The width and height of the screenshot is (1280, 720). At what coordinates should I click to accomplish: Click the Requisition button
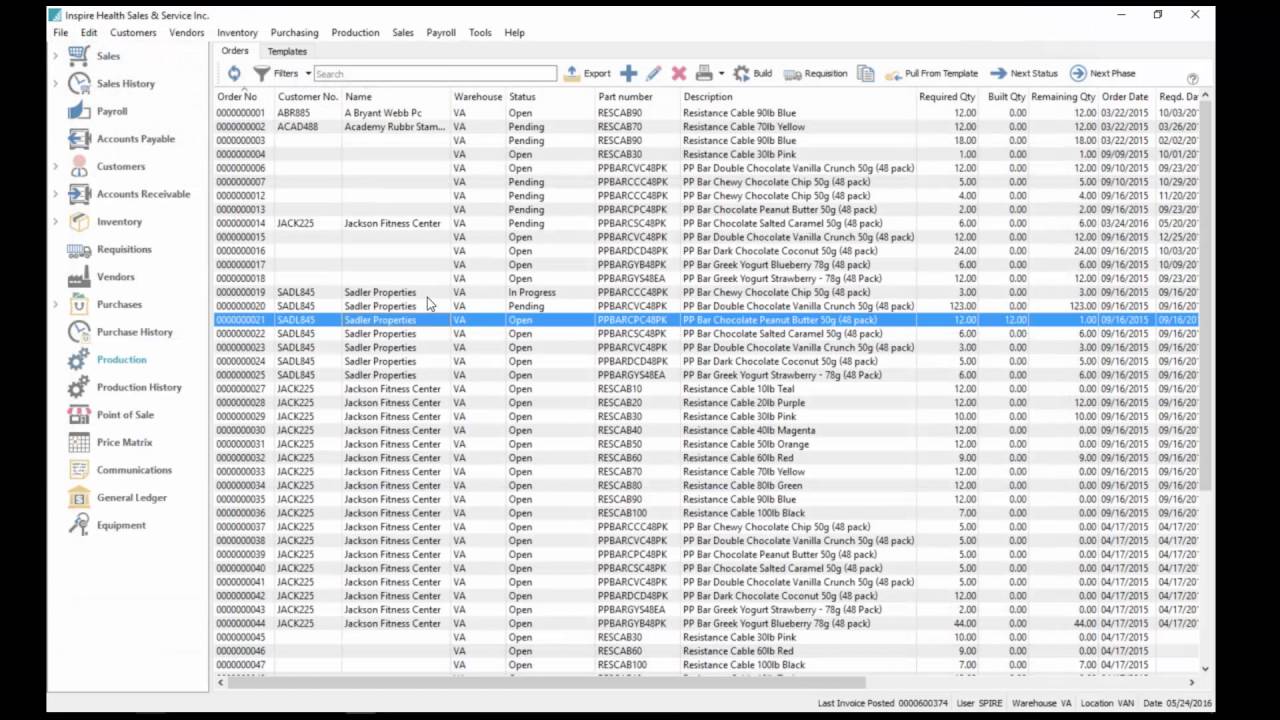815,73
